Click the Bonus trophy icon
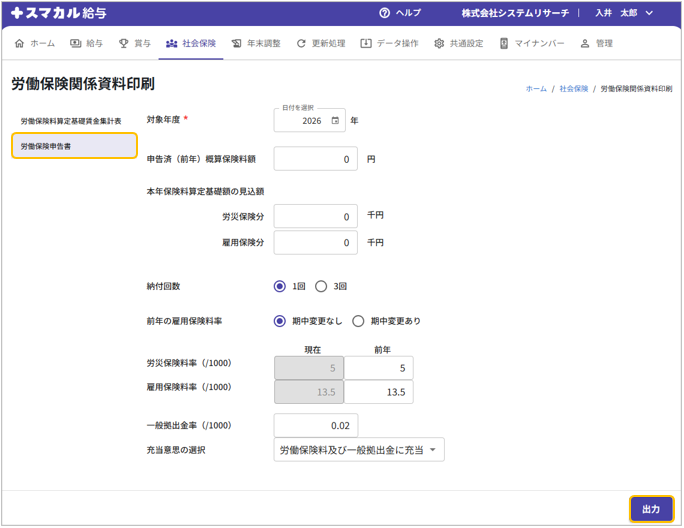This screenshot has height=528, width=684. click(124, 44)
